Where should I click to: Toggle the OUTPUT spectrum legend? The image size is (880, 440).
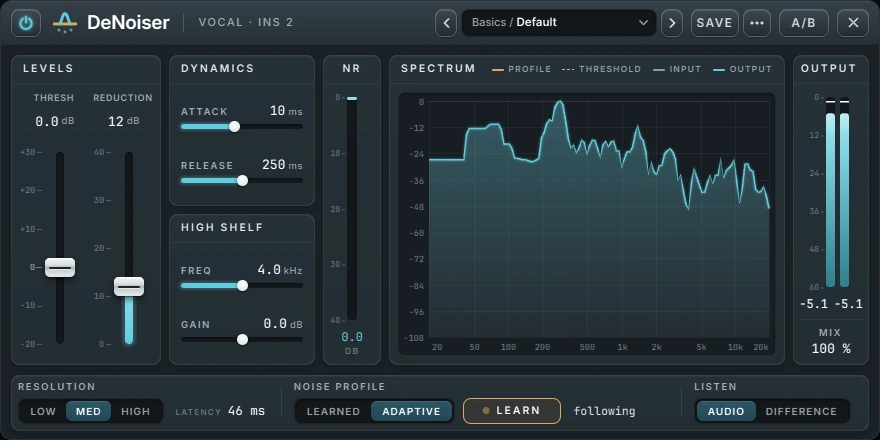(742, 69)
